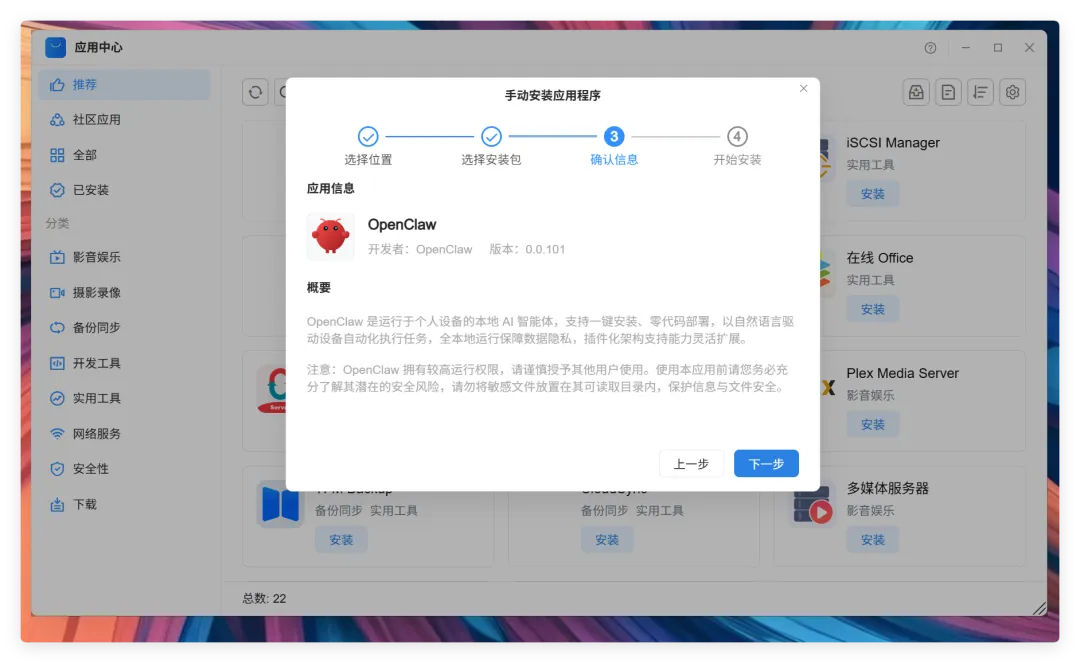Click the thumbs-up 推荐 icon
Screen dimensions: 1080x663
pyautogui.click(x=57, y=84)
